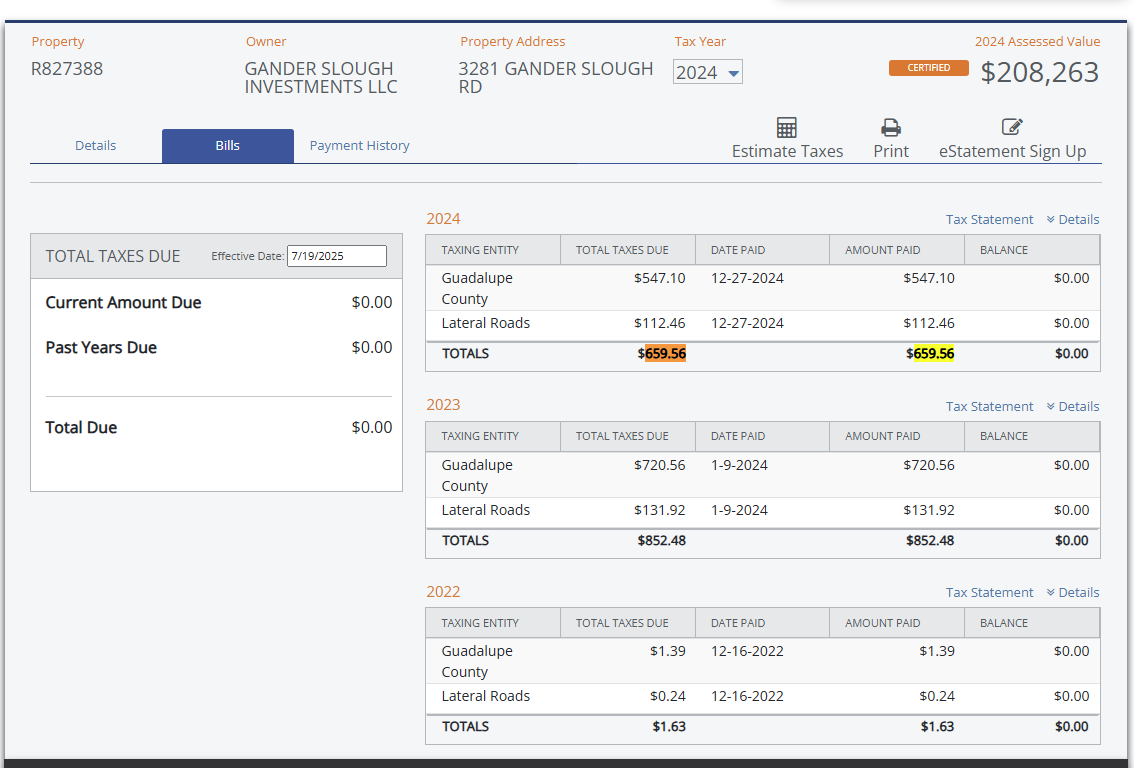
Task: Open the Tax Year 2024 dropdown
Action: point(707,72)
